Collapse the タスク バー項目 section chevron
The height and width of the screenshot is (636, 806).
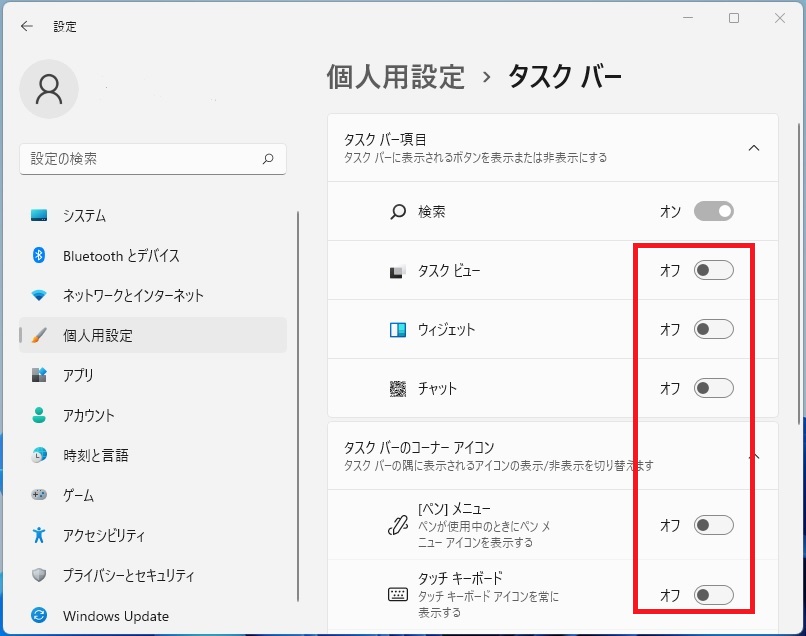754,148
